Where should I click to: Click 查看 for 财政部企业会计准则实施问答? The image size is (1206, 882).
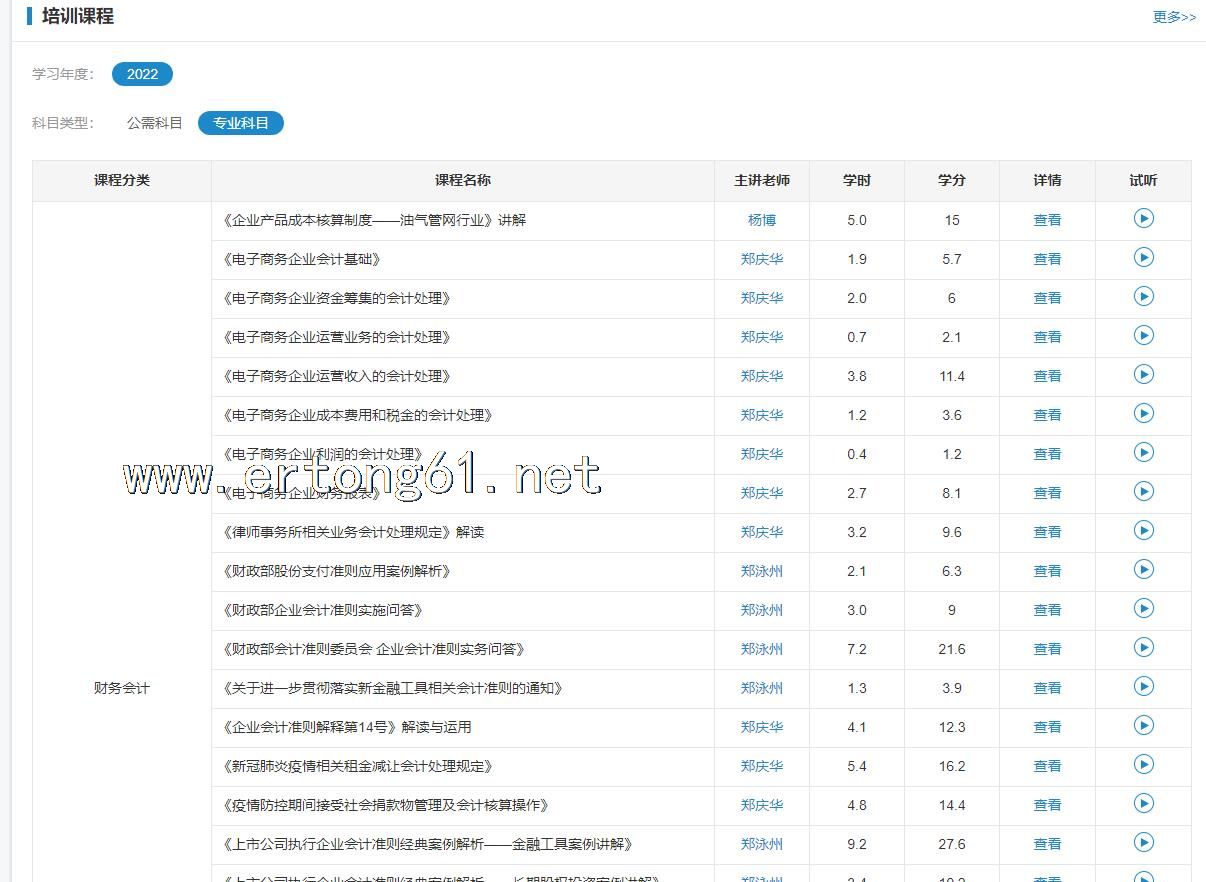pos(1047,610)
